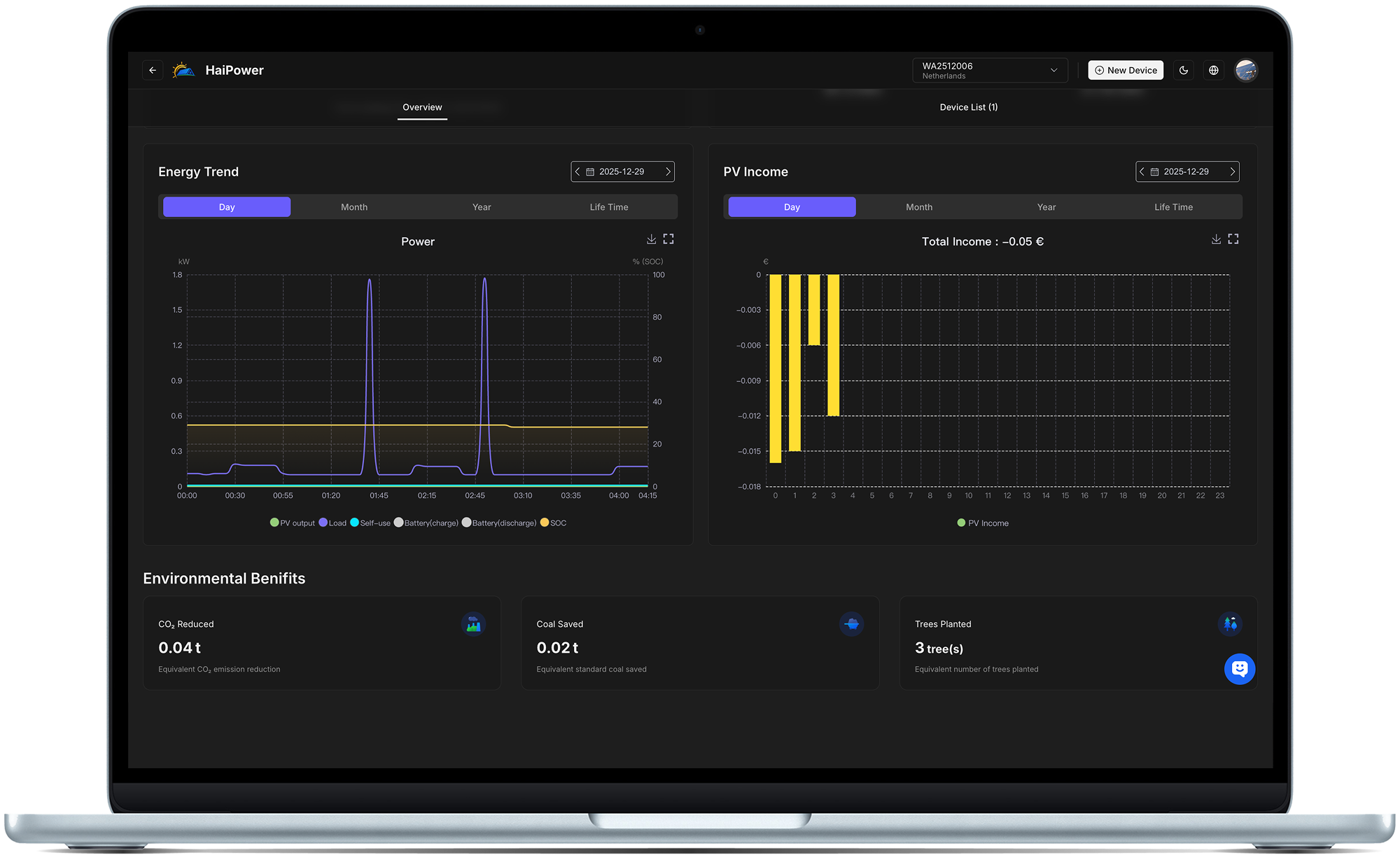1400x855 pixels.
Task: Toggle dark mode moon icon
Action: coord(1184,70)
